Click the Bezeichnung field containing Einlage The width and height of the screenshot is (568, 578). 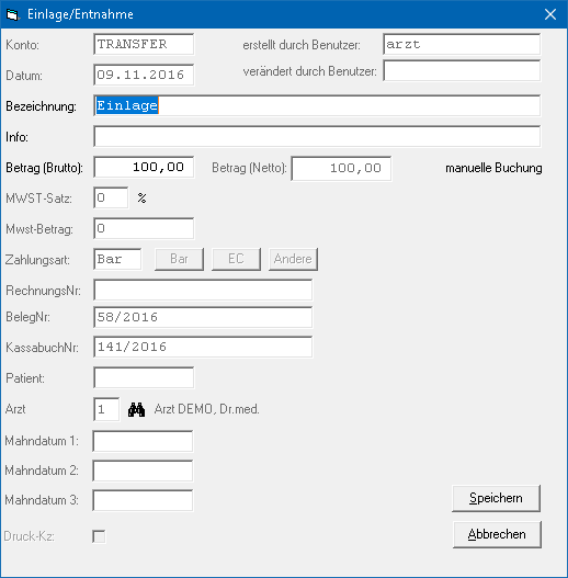[317, 106]
